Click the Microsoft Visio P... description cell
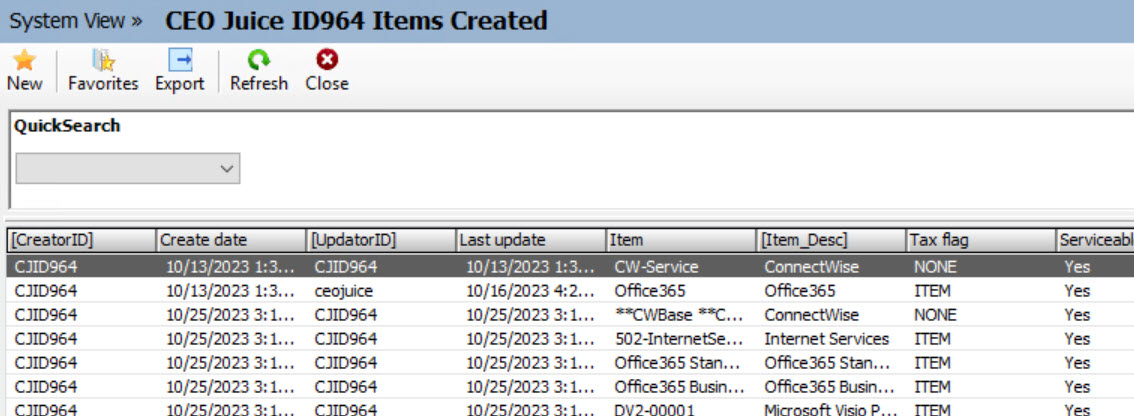 [x=831, y=409]
